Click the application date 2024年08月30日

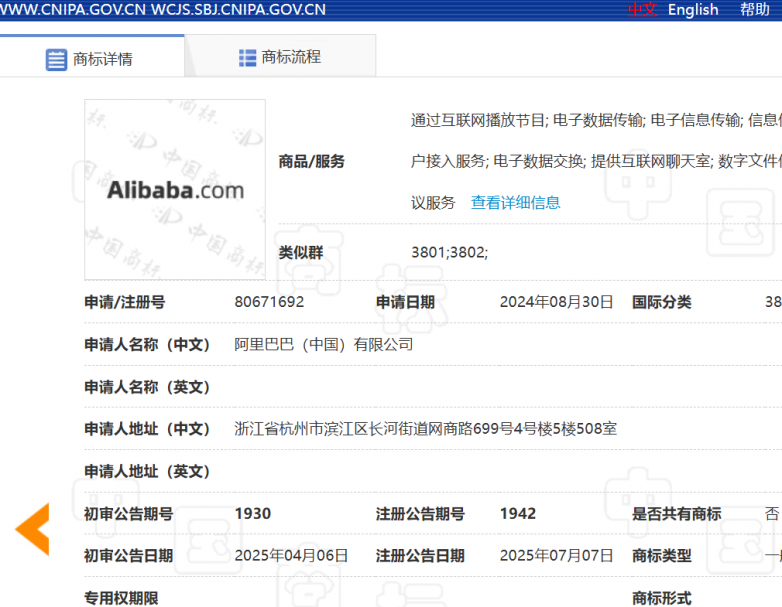556,302
